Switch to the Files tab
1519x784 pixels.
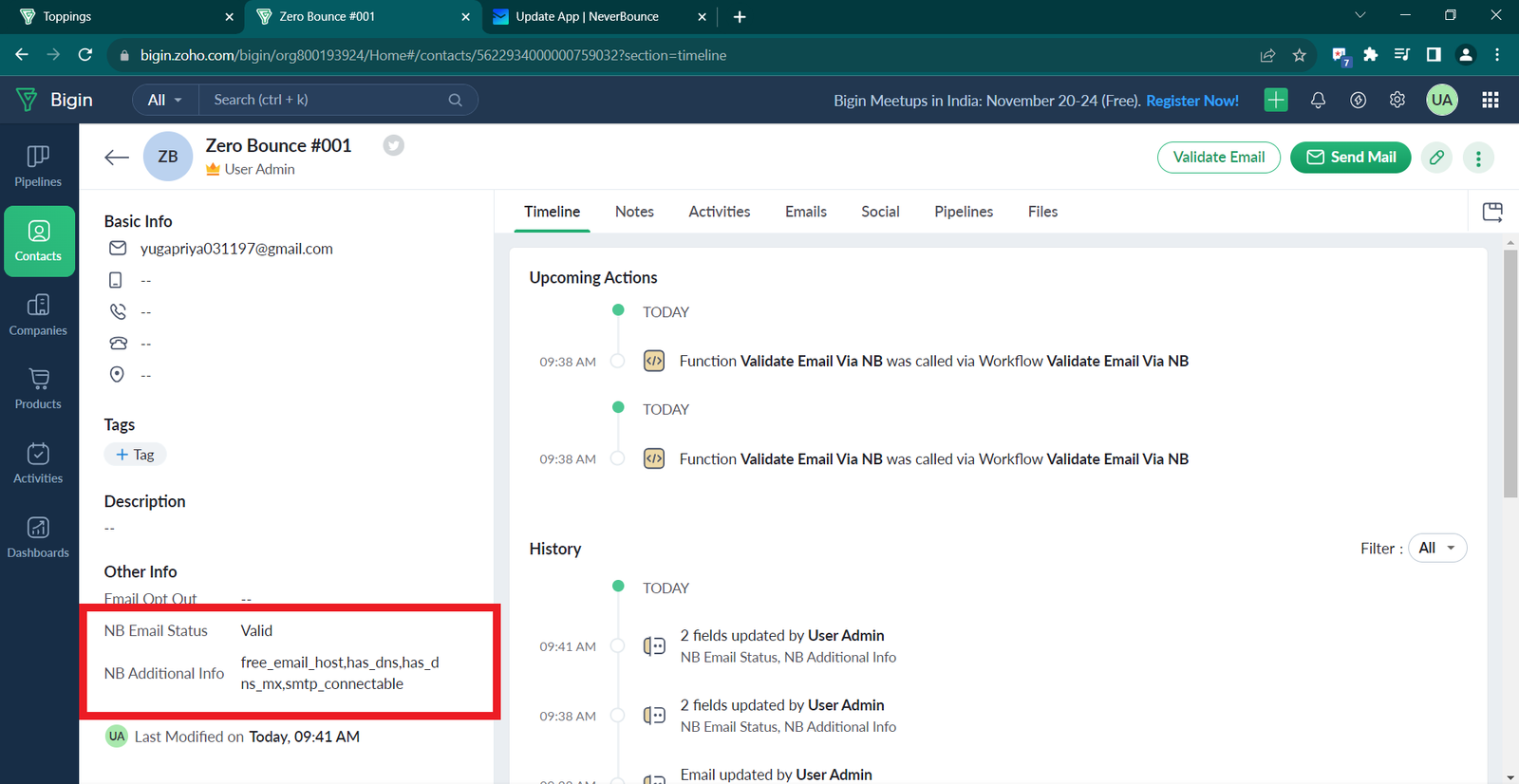coord(1042,212)
